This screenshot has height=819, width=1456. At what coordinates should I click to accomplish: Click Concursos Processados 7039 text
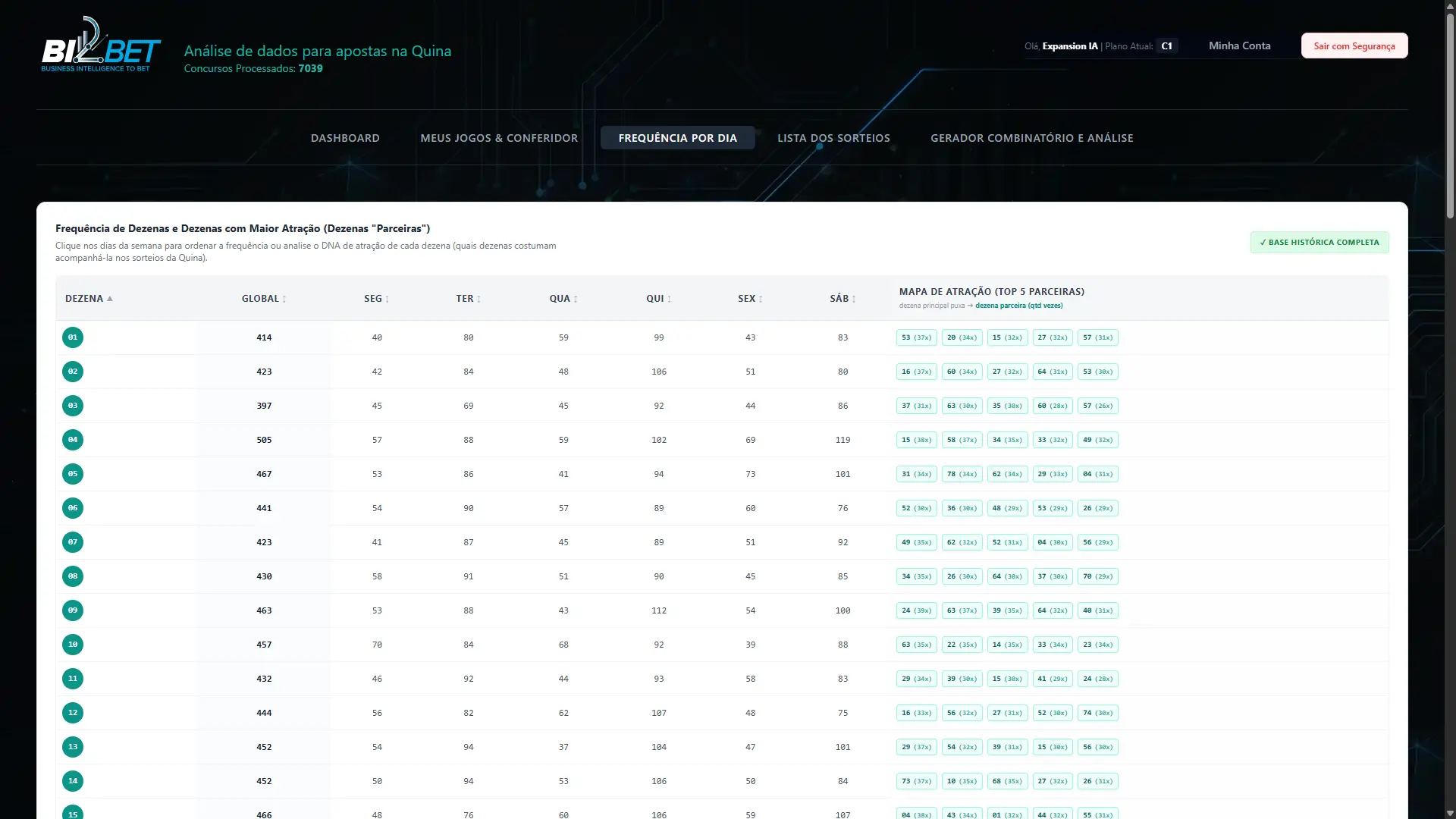click(x=253, y=68)
